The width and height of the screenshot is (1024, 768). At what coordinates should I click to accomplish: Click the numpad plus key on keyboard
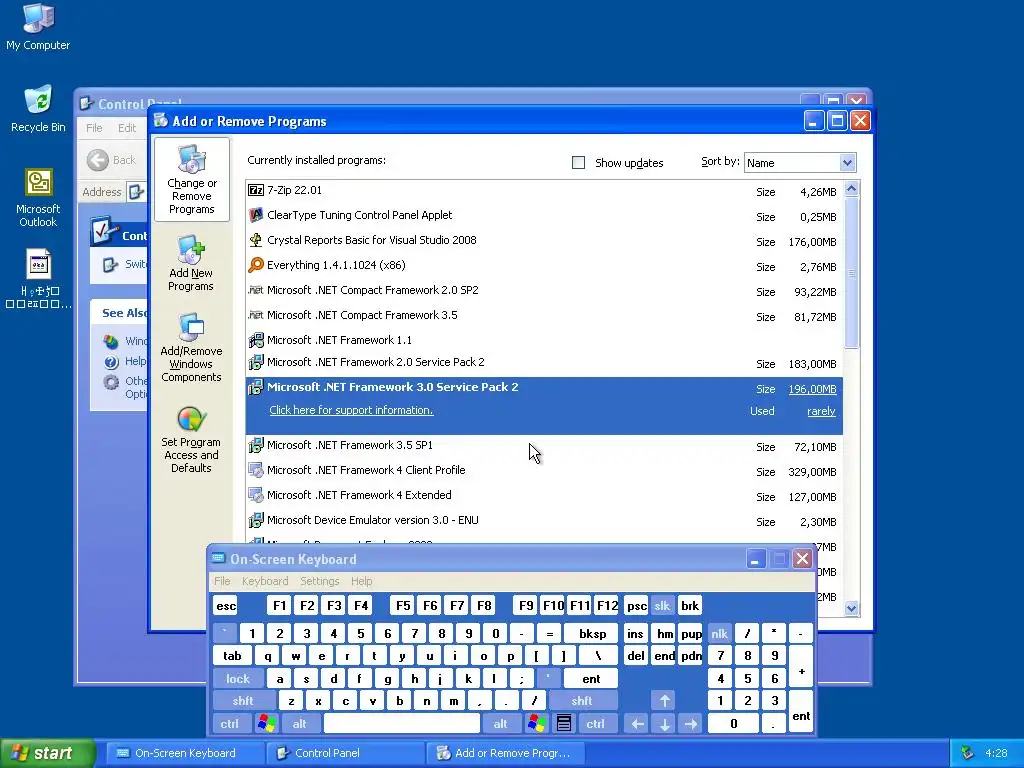[x=801, y=671]
